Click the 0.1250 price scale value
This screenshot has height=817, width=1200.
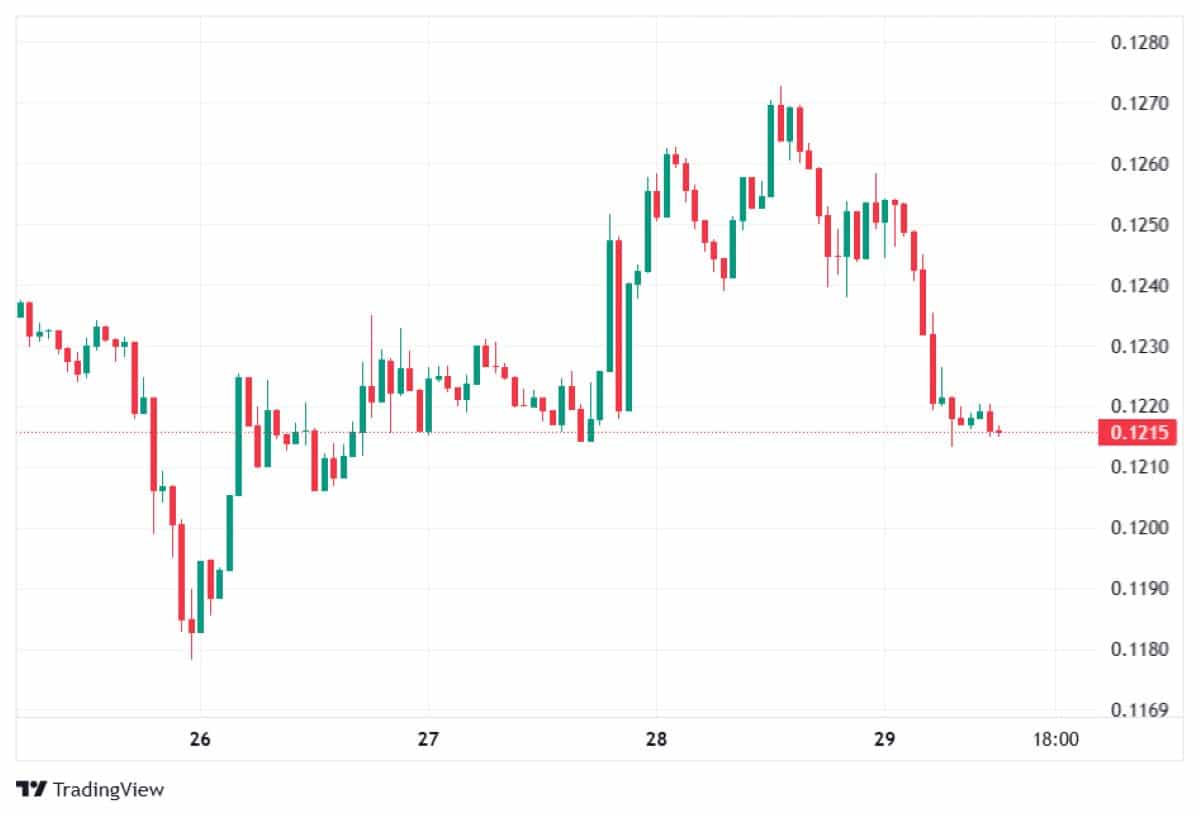[1139, 225]
